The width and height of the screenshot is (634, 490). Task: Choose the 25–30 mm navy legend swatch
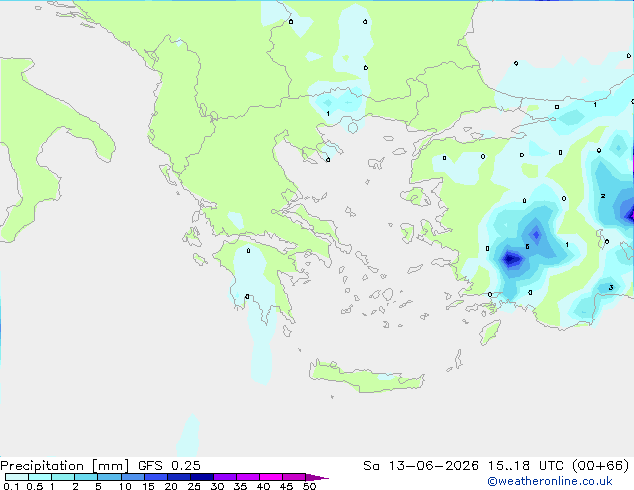[x=202, y=477]
